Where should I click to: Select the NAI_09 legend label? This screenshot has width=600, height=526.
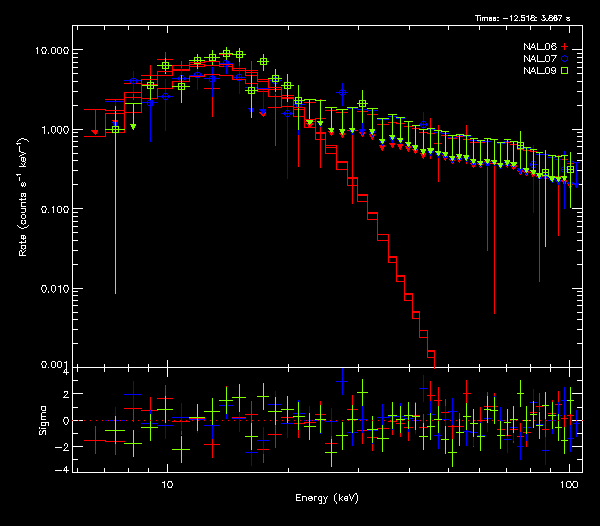tap(540, 72)
